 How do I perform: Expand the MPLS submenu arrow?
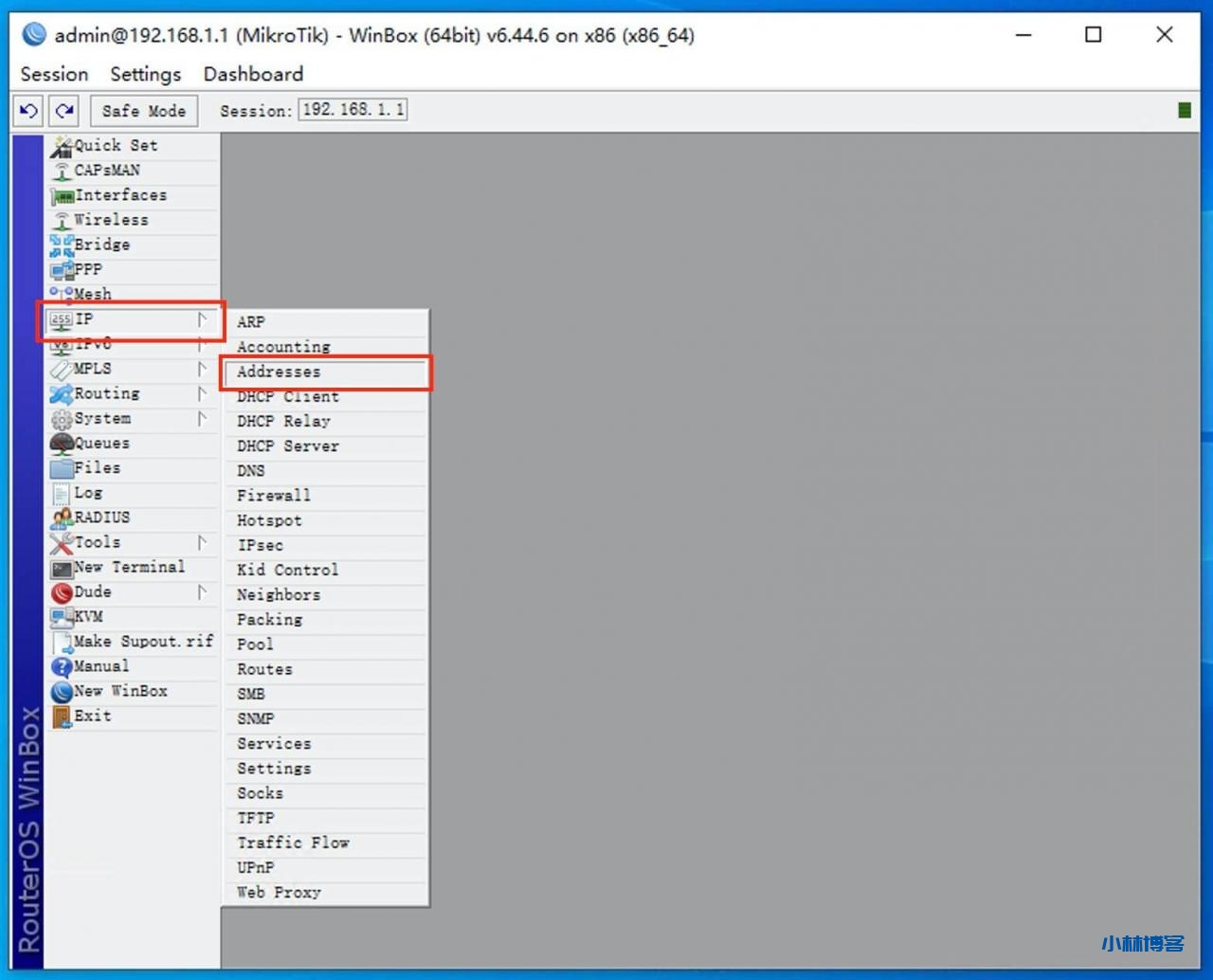click(x=202, y=369)
